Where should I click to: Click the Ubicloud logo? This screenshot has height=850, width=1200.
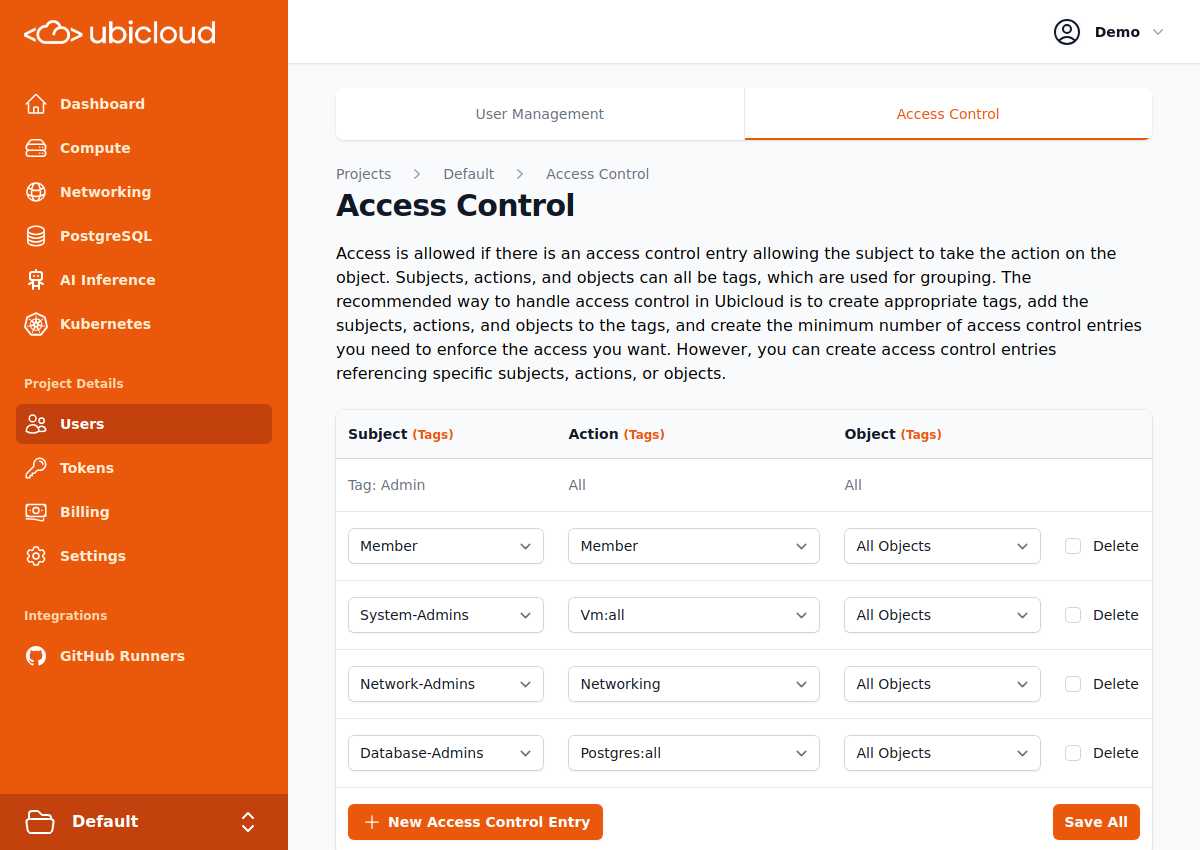pyautogui.click(x=120, y=33)
